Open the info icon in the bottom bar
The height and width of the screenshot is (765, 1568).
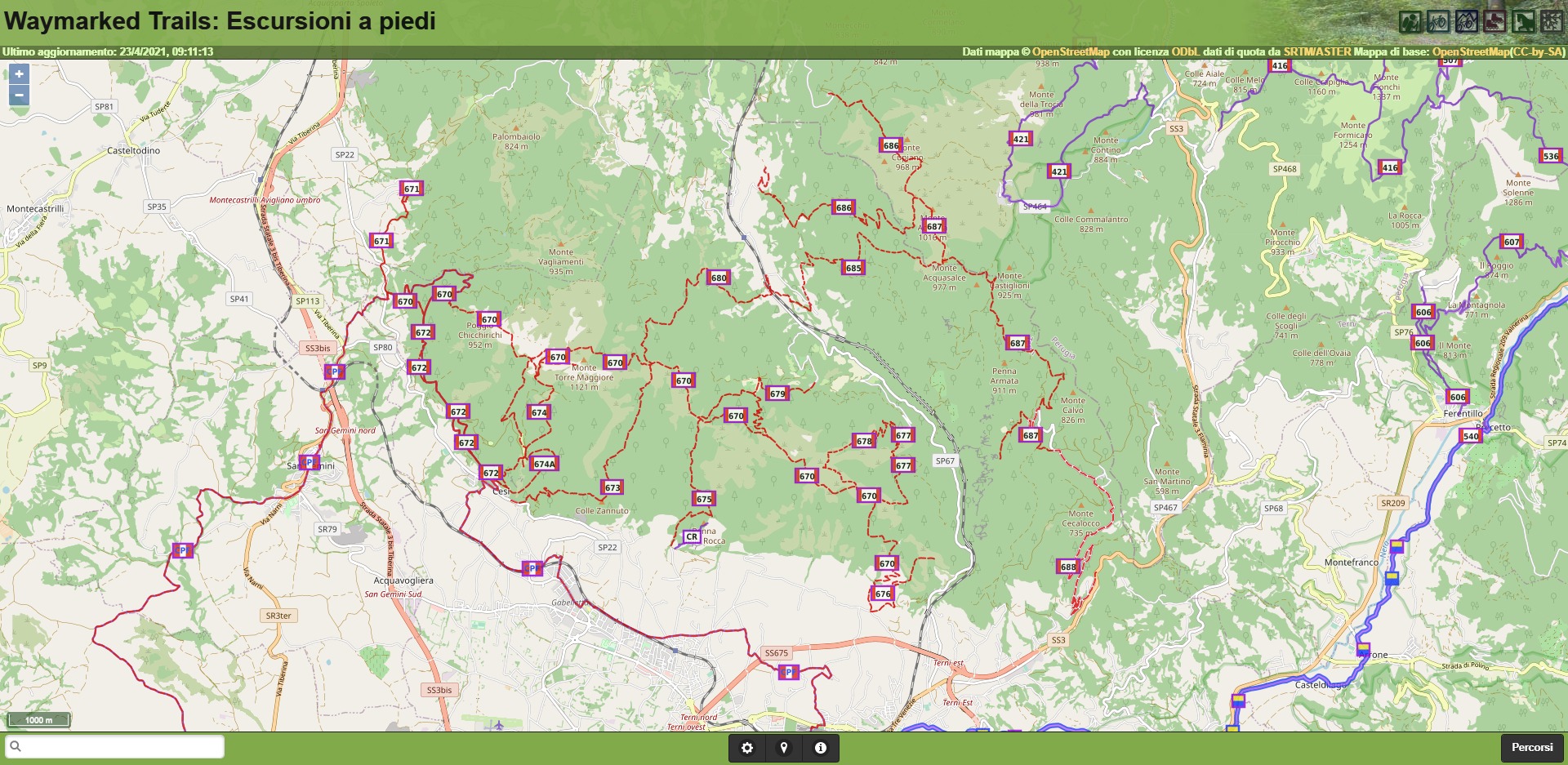tap(822, 747)
